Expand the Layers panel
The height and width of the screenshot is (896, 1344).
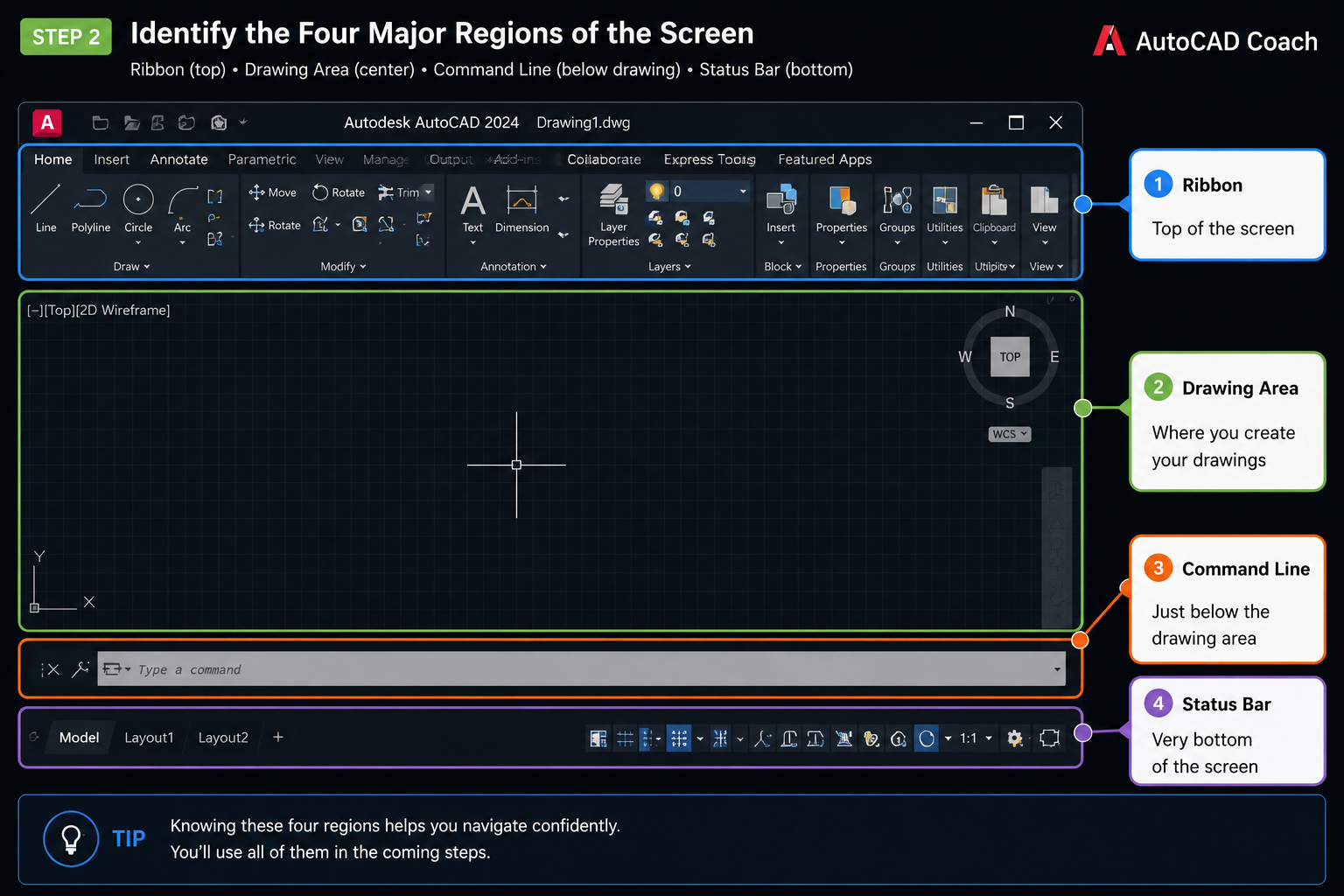pyautogui.click(x=669, y=266)
